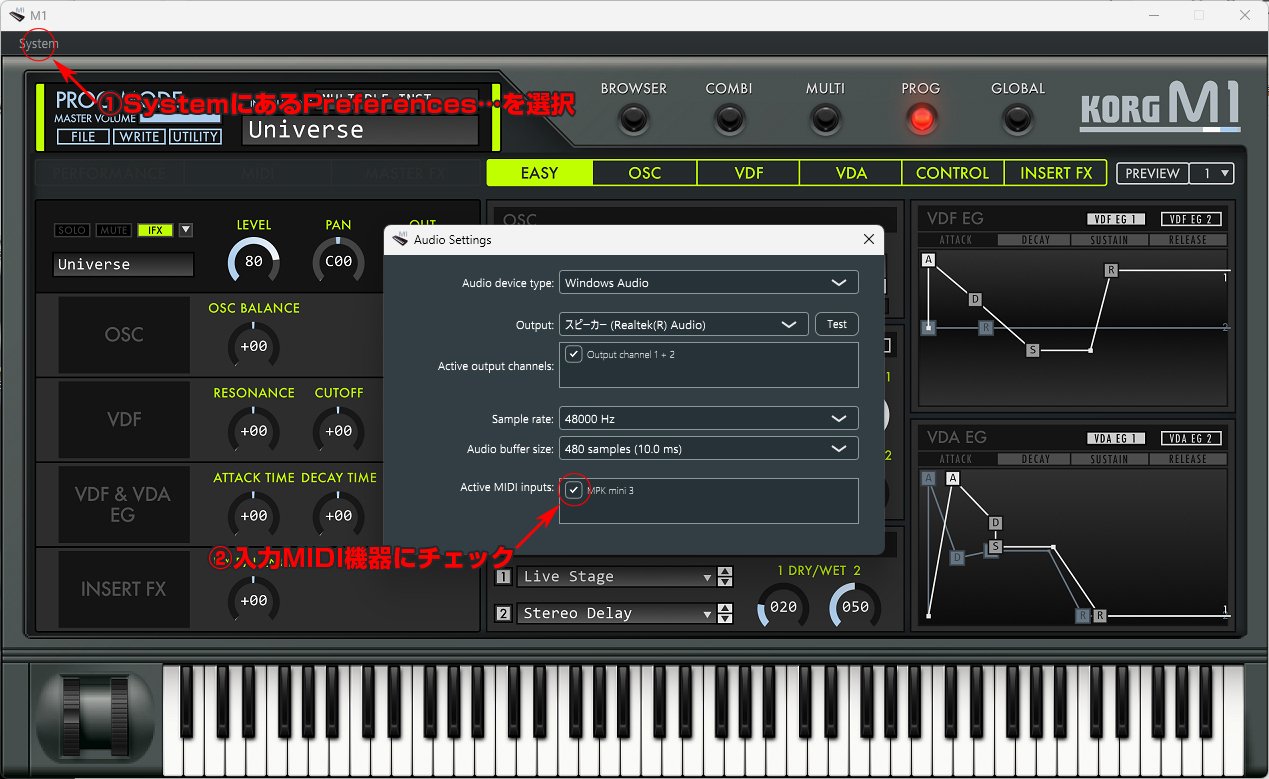Click the RESONANCE knob
The image size is (1269, 779).
tap(254, 431)
